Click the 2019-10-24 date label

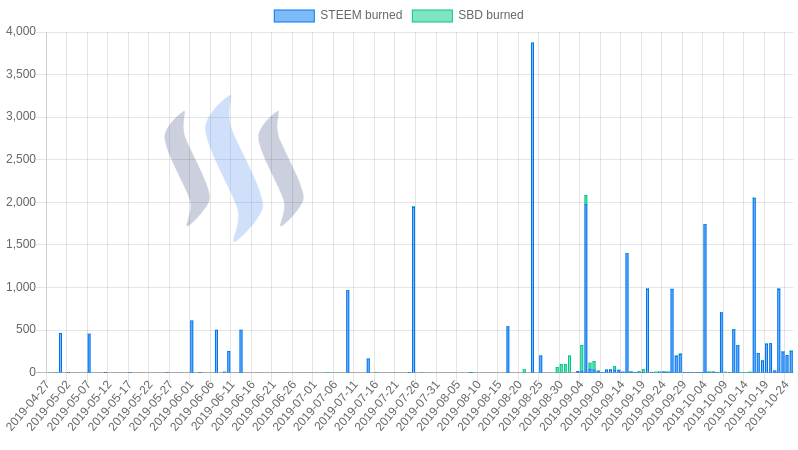tap(767, 406)
